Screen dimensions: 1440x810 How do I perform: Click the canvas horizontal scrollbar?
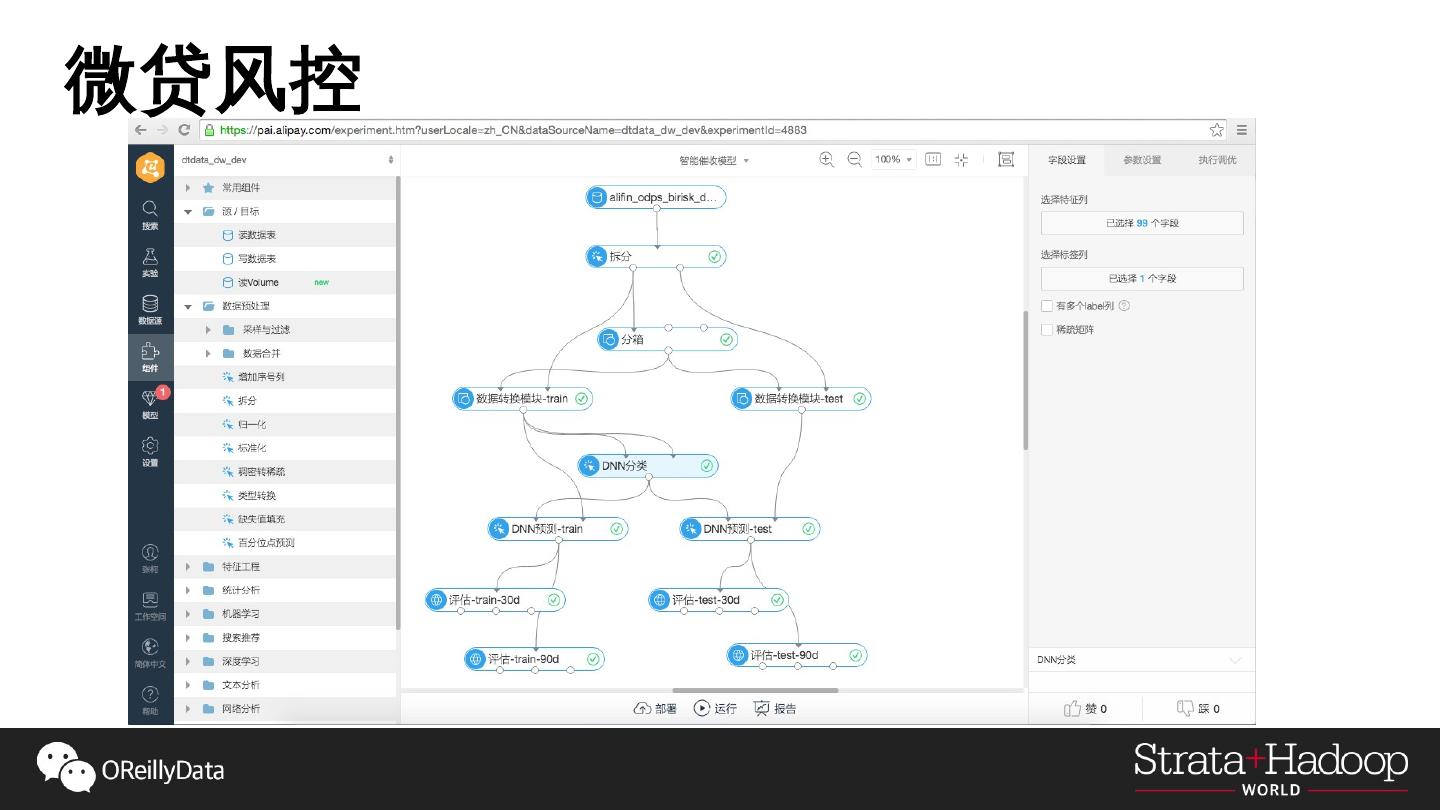[x=755, y=690]
